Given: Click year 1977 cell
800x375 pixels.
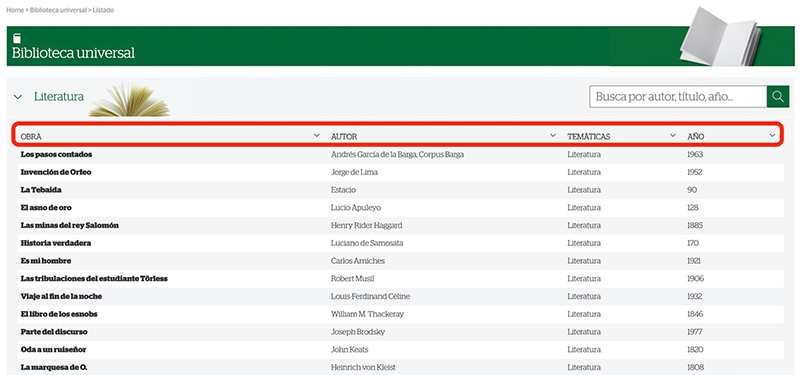Looking at the screenshot, I should (695, 332).
